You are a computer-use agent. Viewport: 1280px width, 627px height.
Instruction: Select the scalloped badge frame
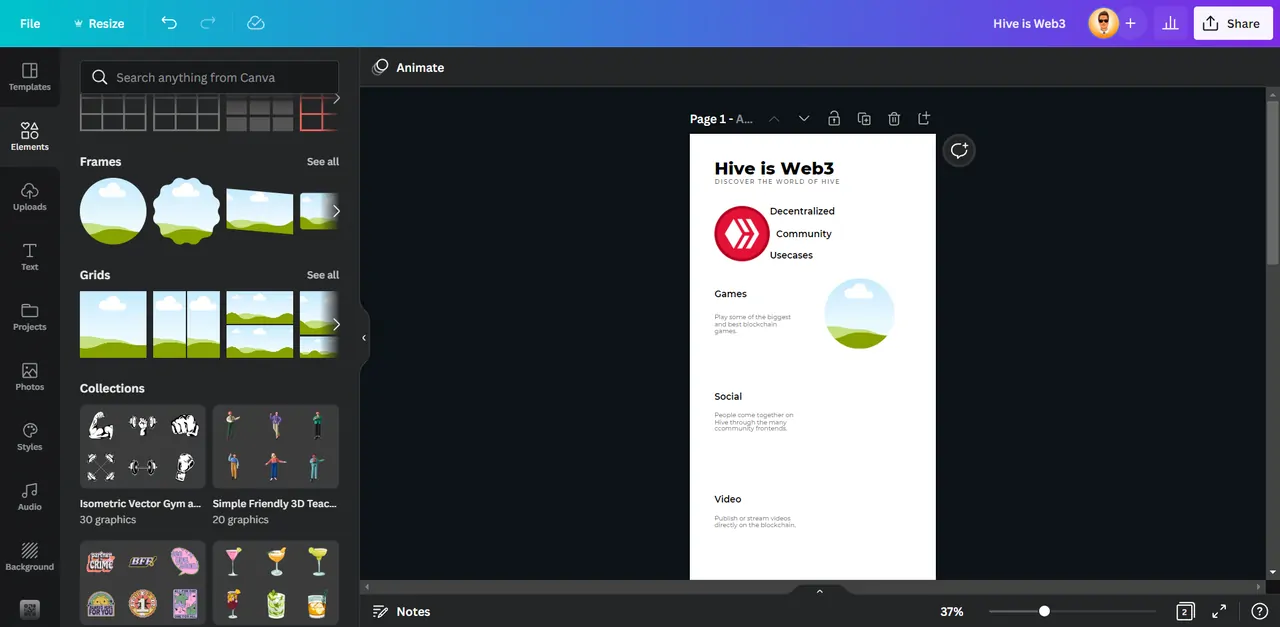point(186,211)
